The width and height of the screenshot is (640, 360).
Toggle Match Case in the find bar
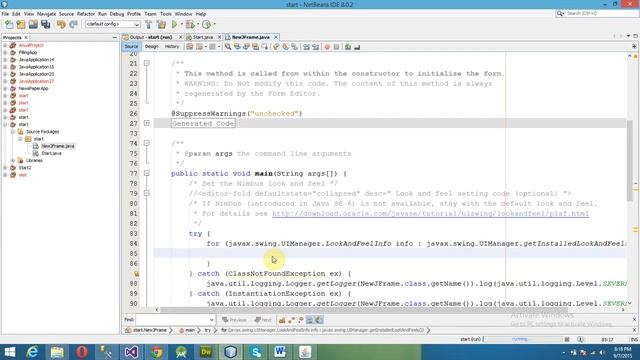pos(282,320)
